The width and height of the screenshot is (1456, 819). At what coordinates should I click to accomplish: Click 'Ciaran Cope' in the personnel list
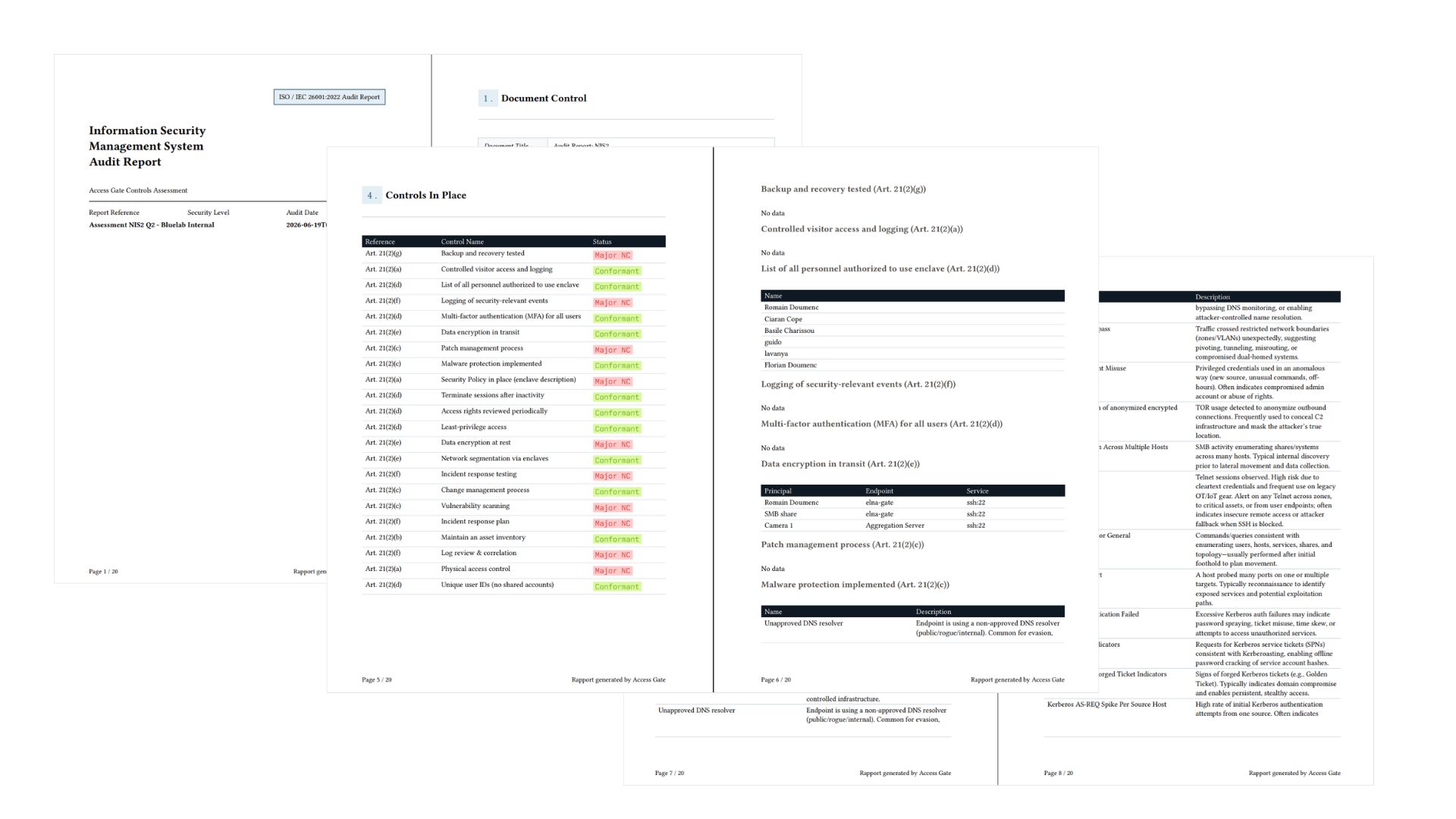coord(783,319)
